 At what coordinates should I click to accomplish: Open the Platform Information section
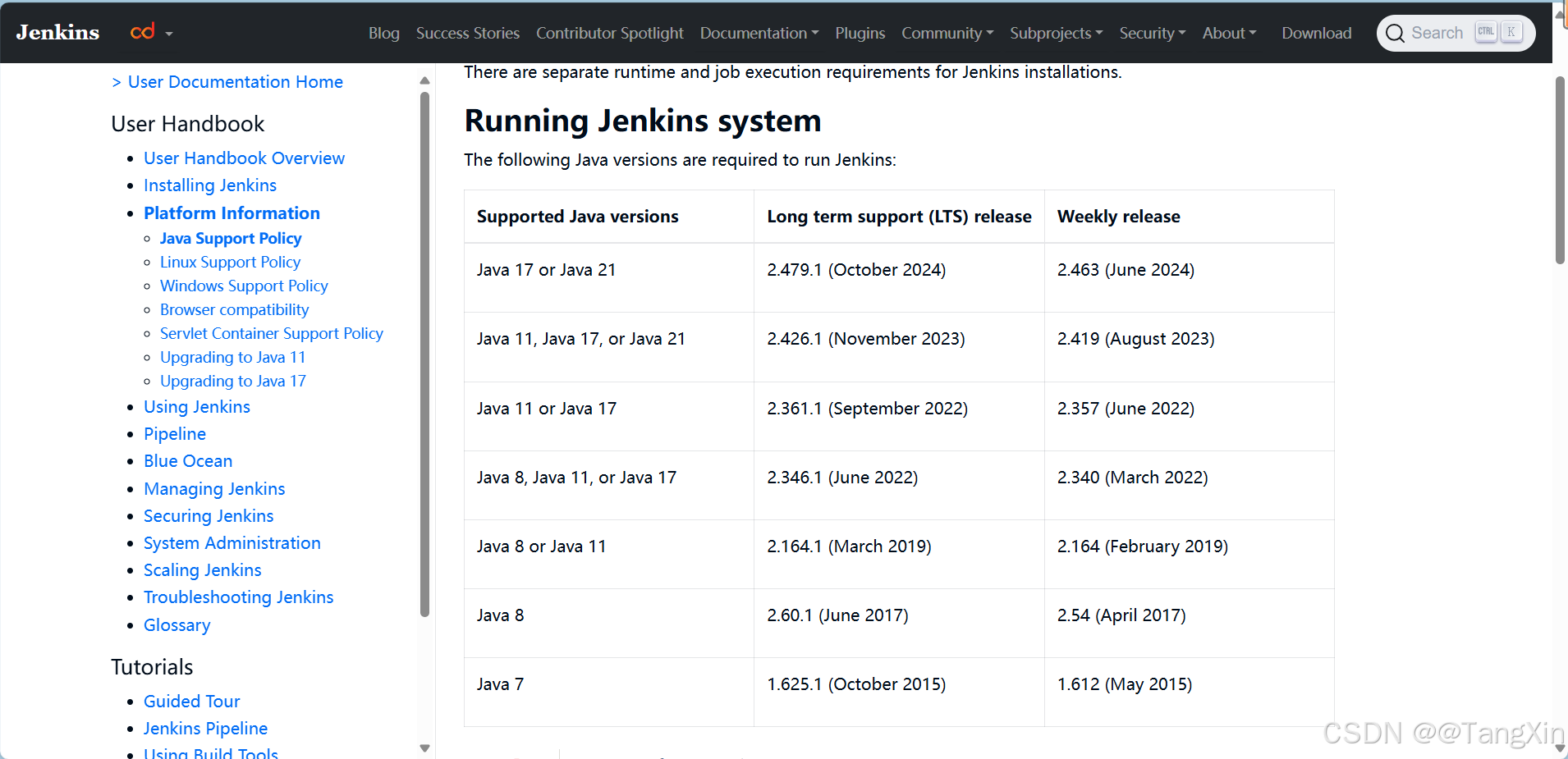(232, 213)
